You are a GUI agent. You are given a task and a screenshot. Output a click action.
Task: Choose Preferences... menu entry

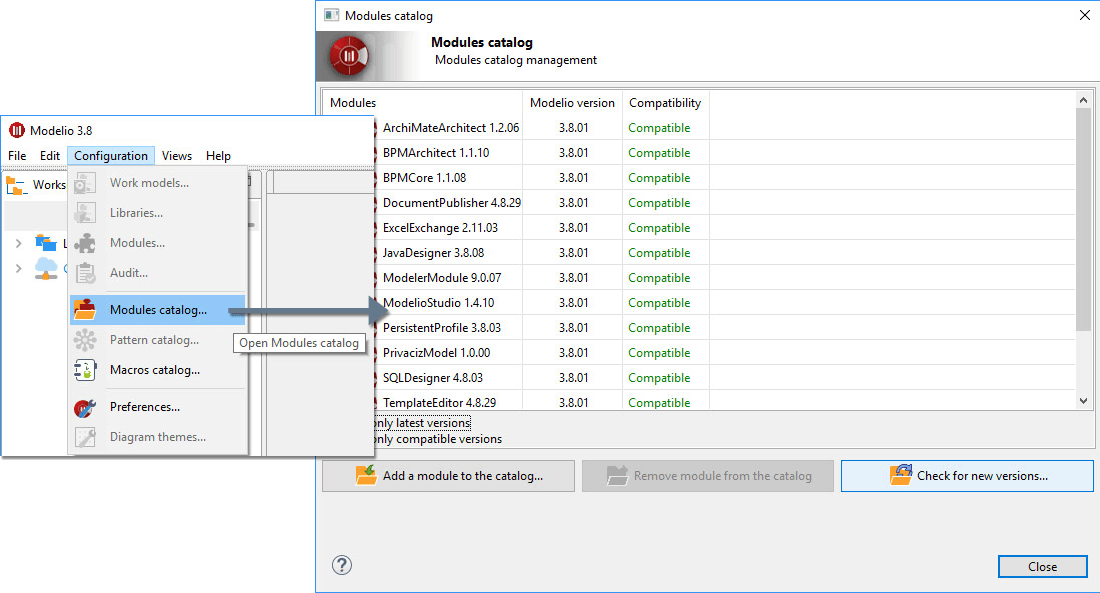158,407
